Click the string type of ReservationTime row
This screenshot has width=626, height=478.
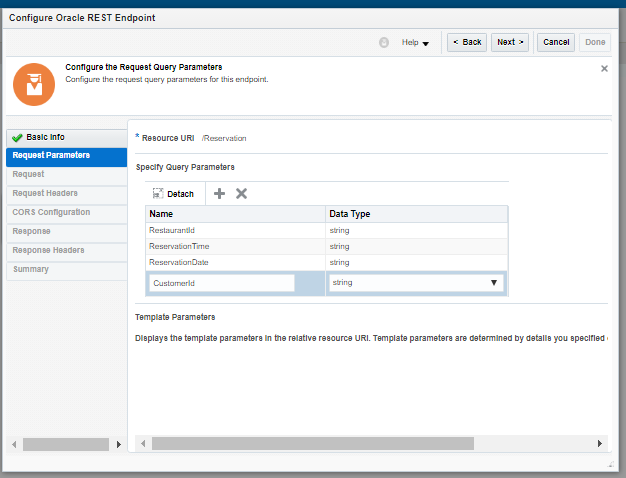tap(339, 246)
